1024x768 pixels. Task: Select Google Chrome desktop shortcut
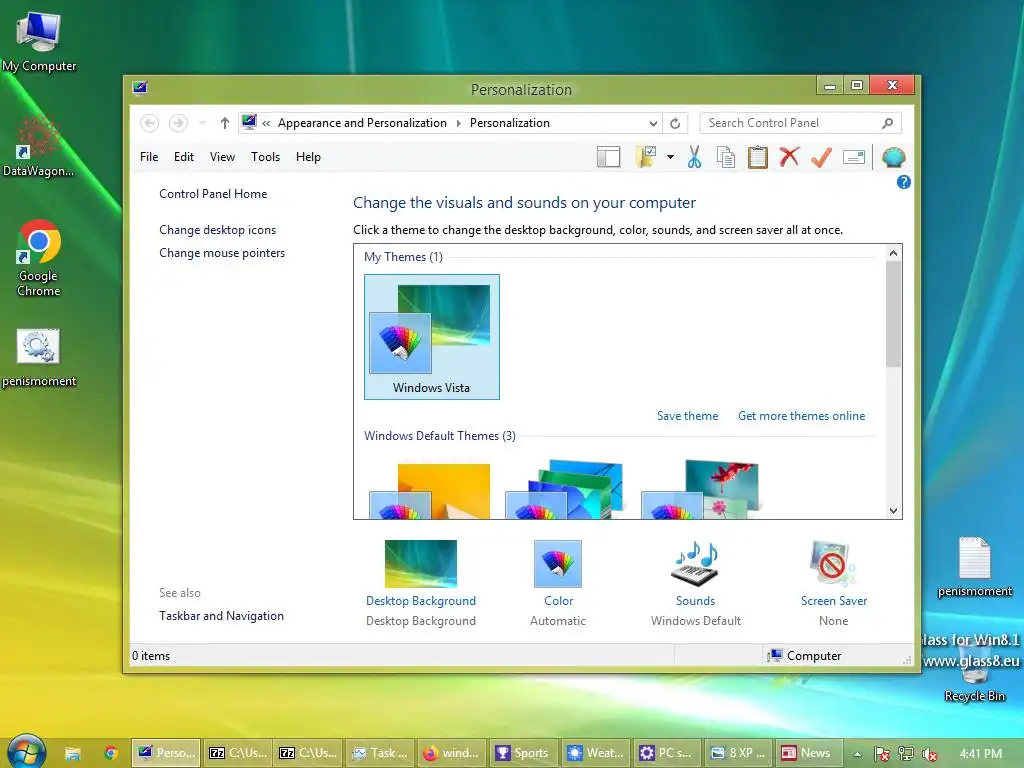tap(39, 259)
